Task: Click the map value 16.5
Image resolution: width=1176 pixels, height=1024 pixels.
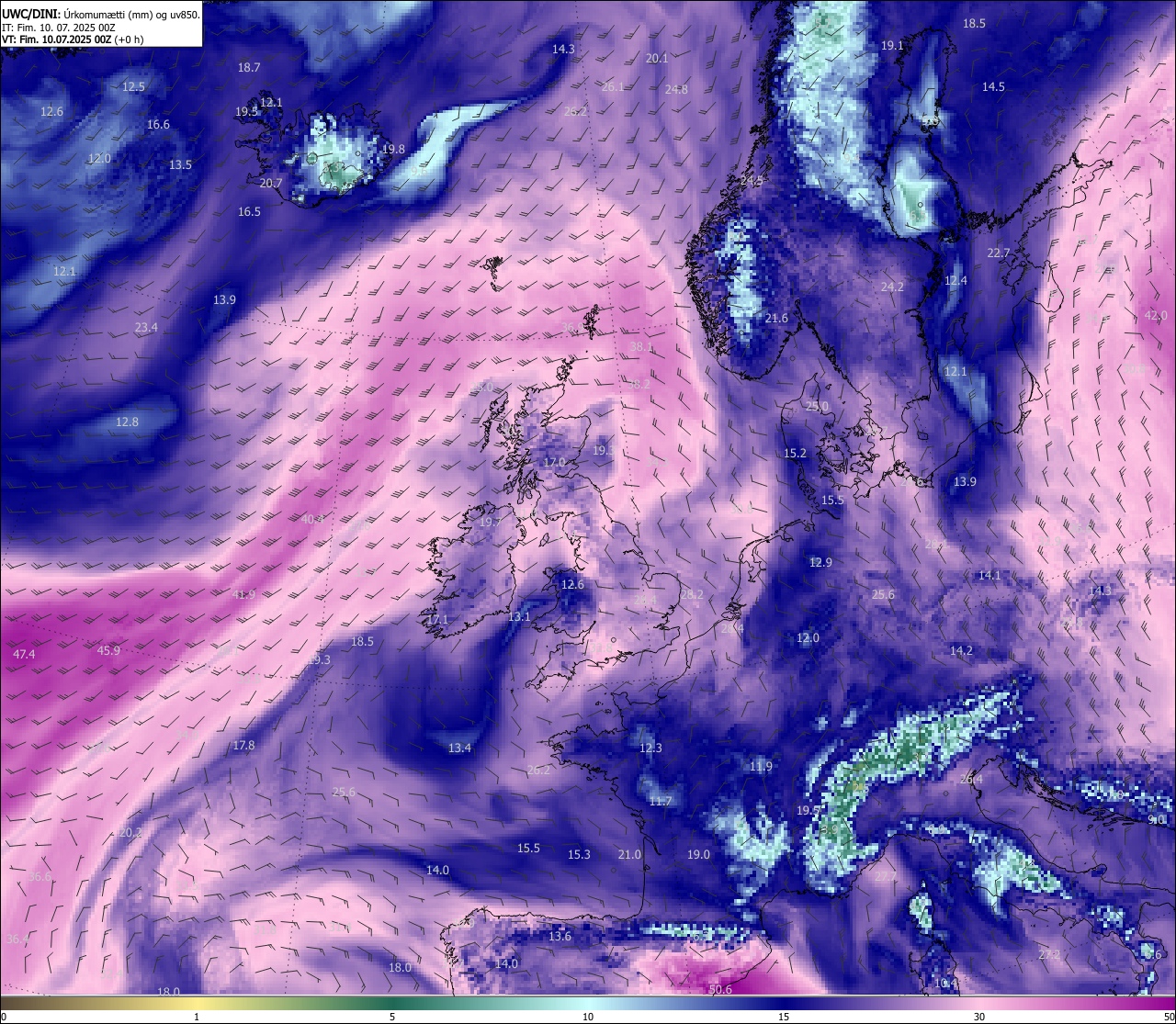Action: (x=249, y=212)
